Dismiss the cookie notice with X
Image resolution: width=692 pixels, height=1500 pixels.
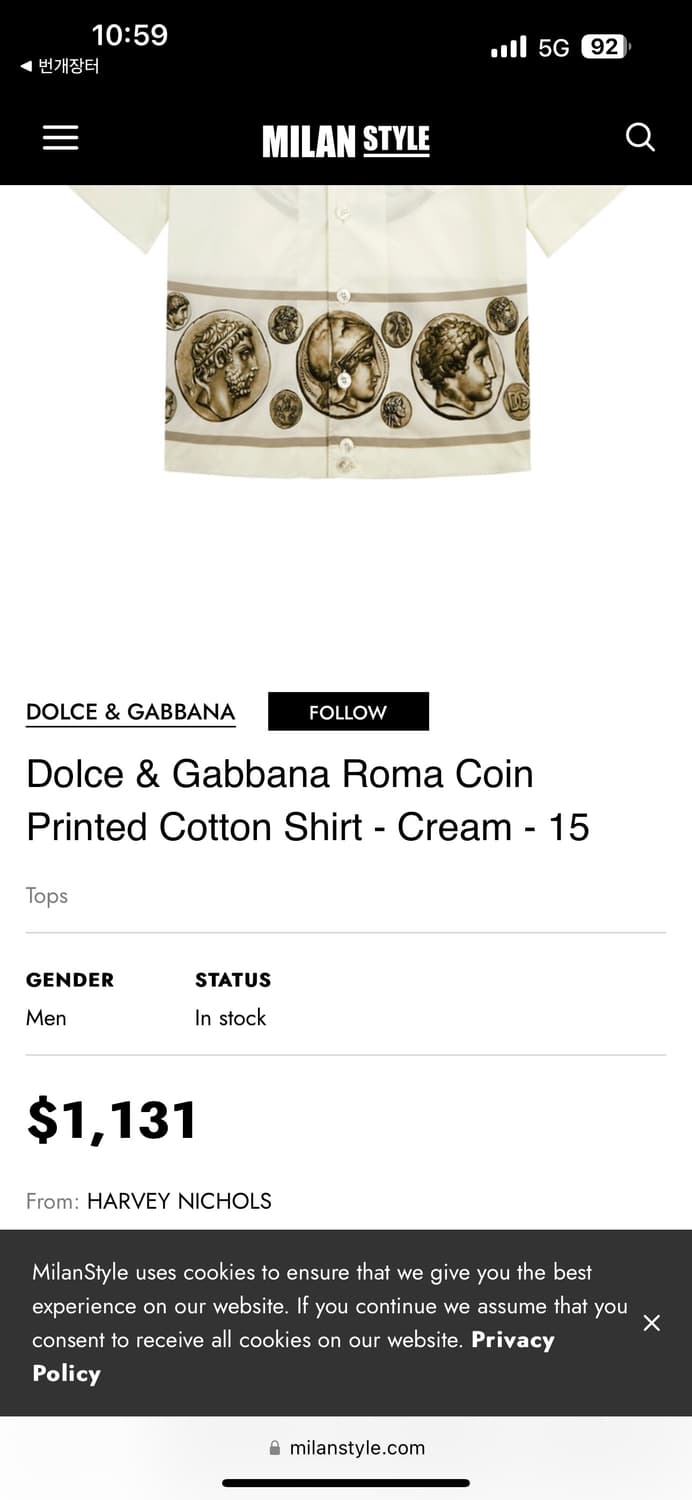[652, 1323]
